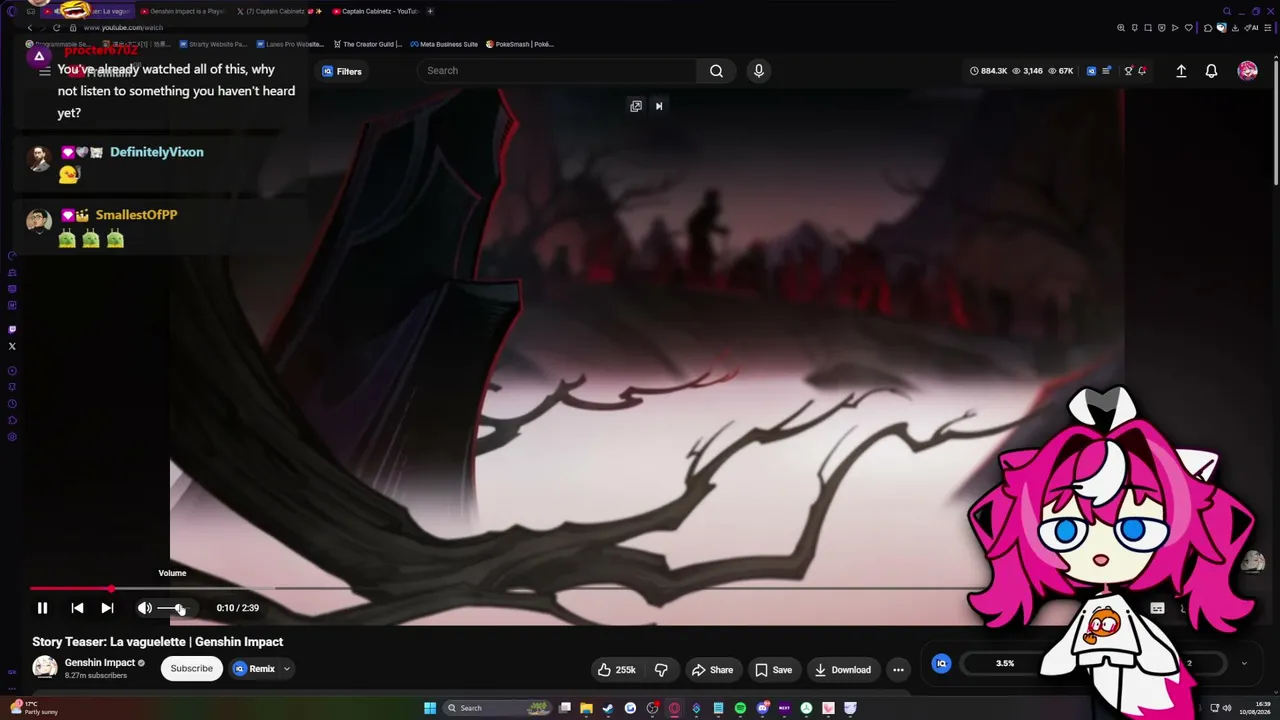The image size is (1280, 720).
Task: Open the weather widget showing Partly sunny
Action: pos(34,708)
